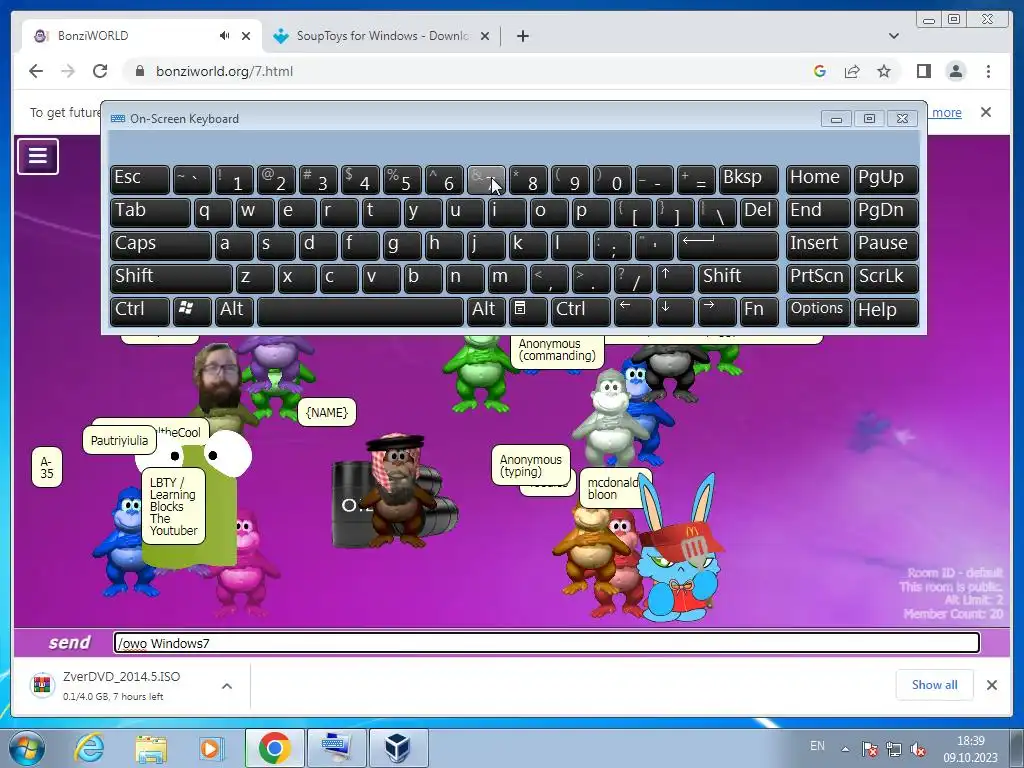Viewport: 1024px width, 768px height.
Task: Open the BonziWORLD hamburger menu
Action: (x=38, y=156)
